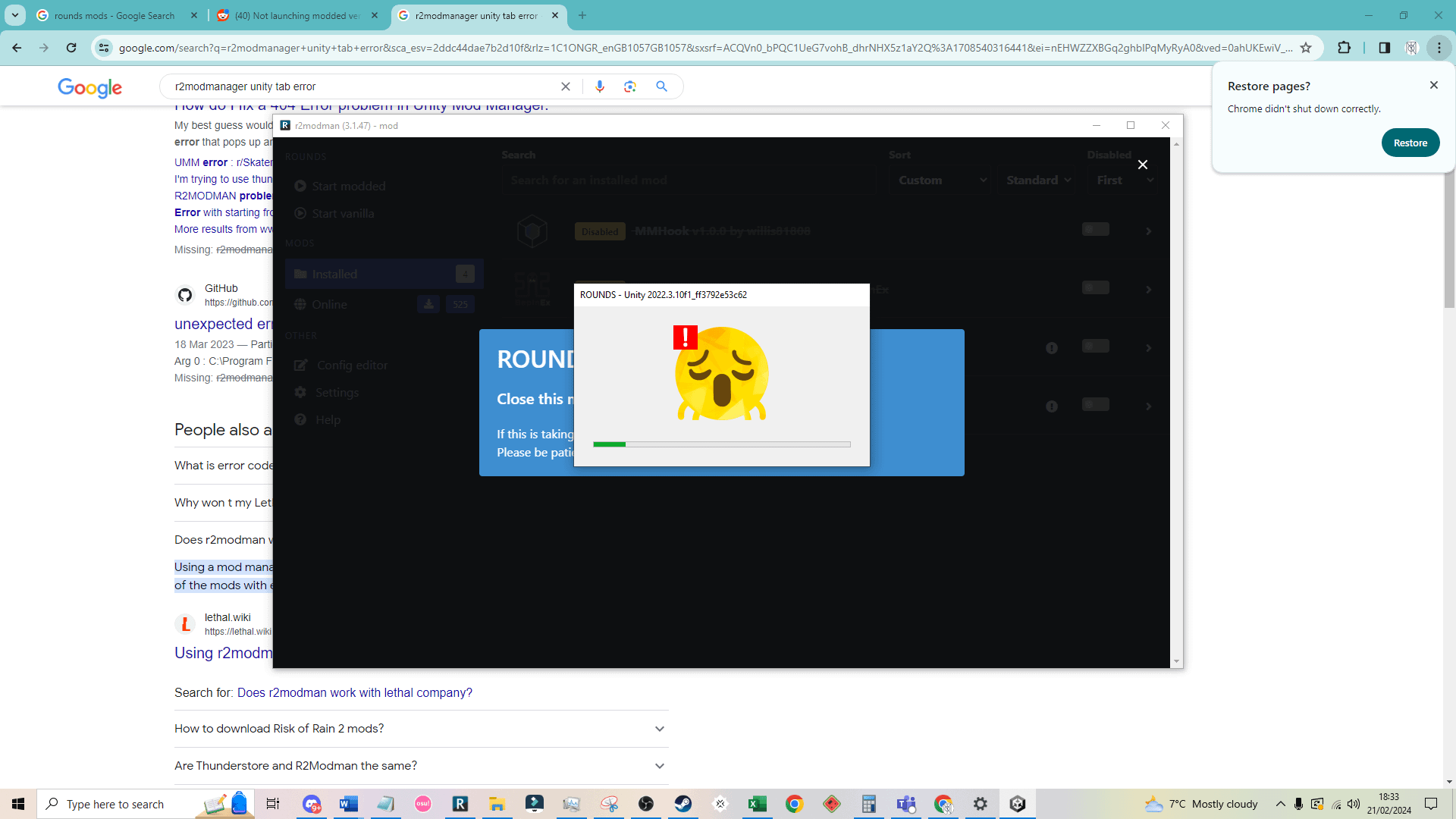Open 'Does r2modman work with lethal company?' link
This screenshot has width=1456, height=819.
pos(354,692)
